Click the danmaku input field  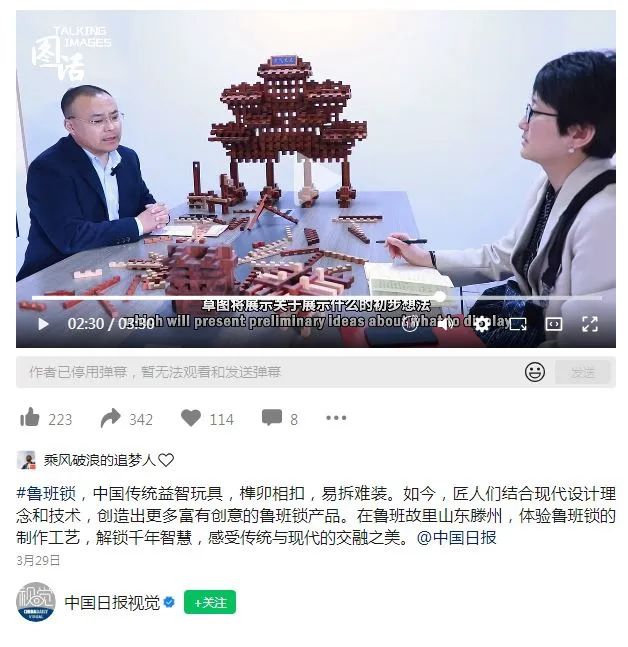click(x=268, y=372)
